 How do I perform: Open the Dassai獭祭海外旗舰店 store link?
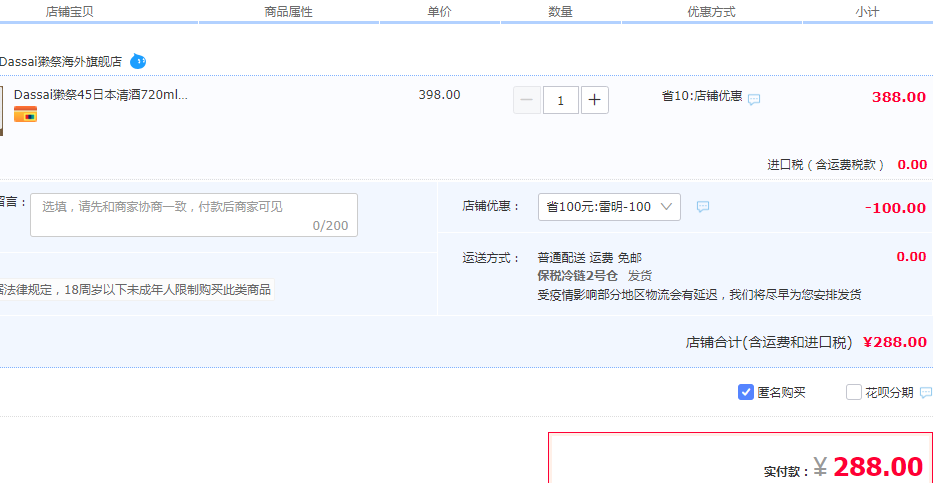(x=61, y=61)
